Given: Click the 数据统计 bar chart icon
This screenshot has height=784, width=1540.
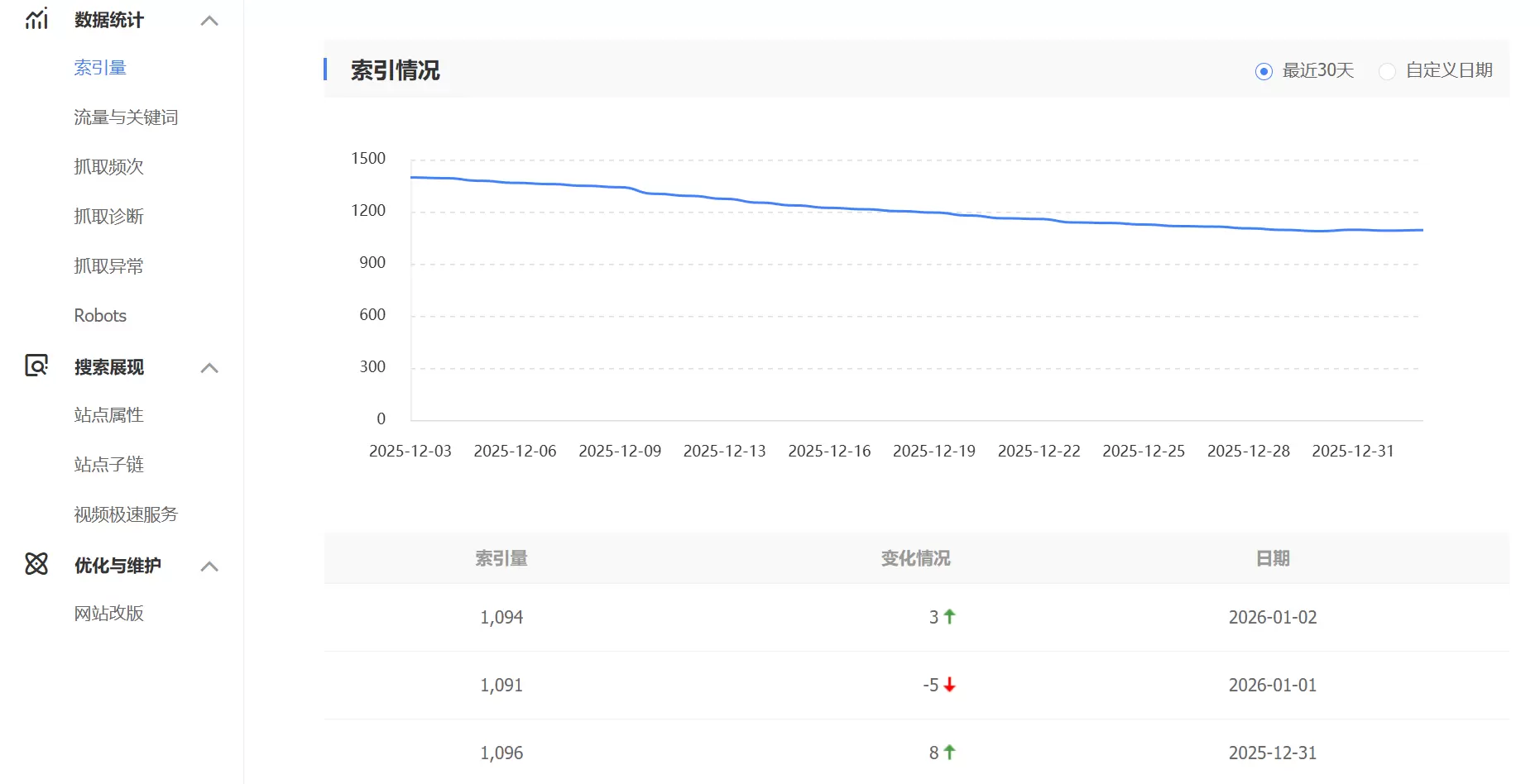Looking at the screenshot, I should [36, 19].
